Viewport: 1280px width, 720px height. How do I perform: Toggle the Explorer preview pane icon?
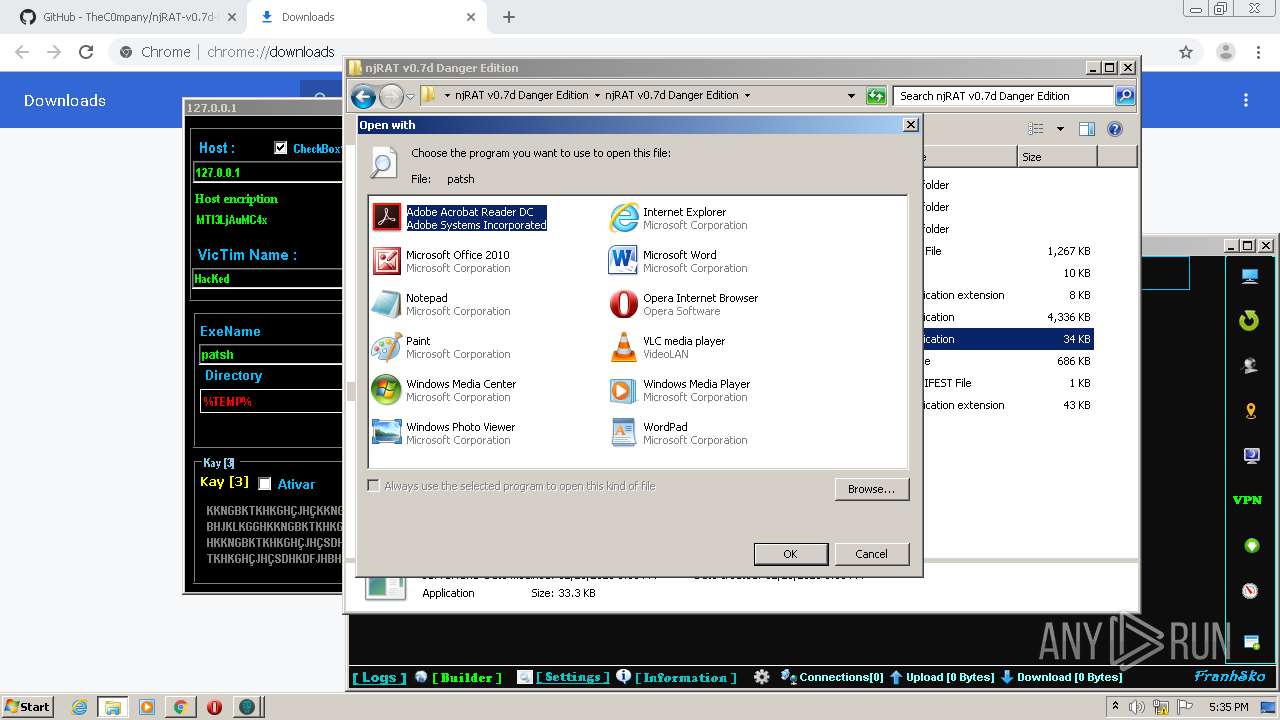click(x=1087, y=129)
